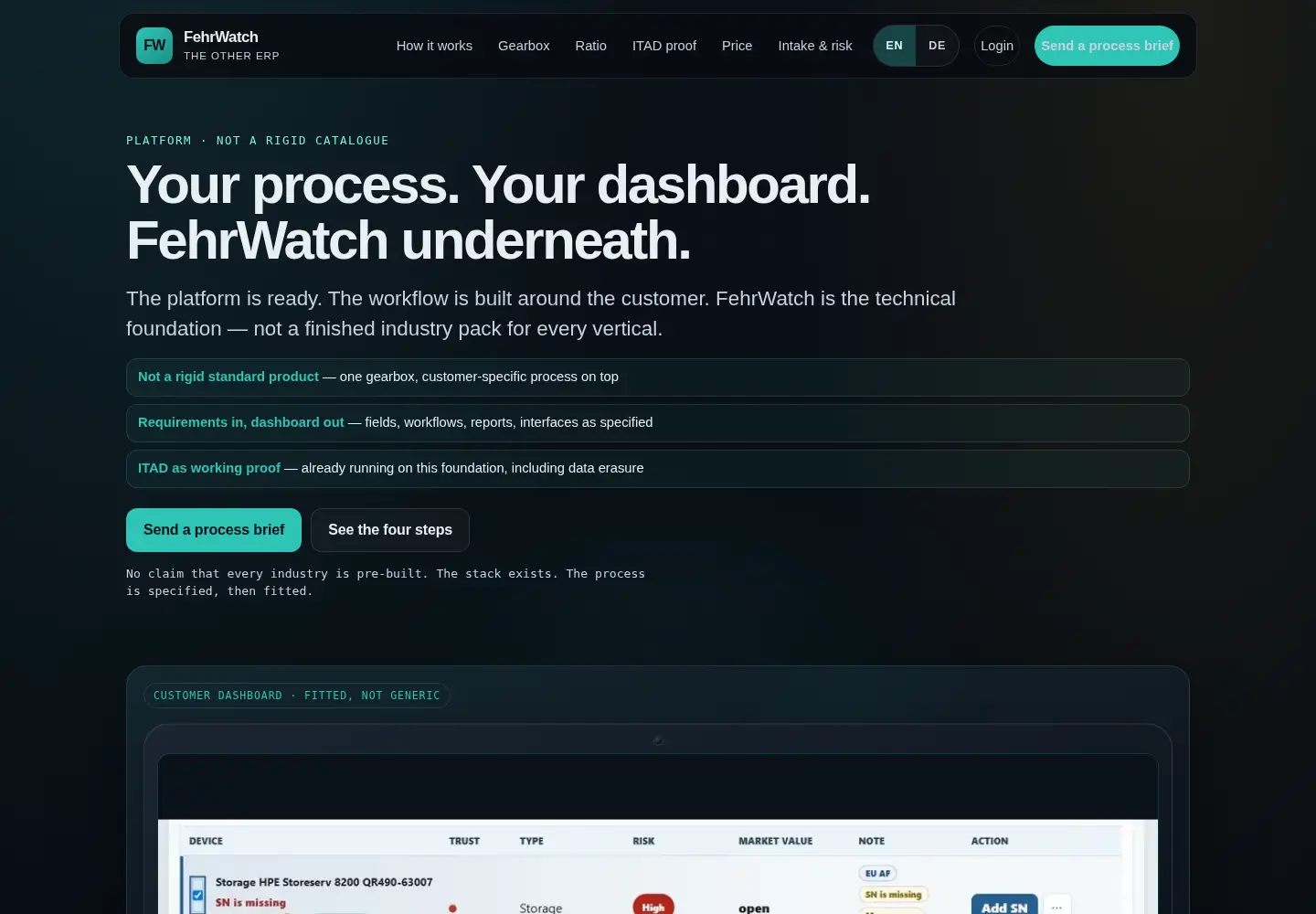
Task: Click the CUSTOMER DASHBOARD · FITTED, NOT GENERIC label
Action: [x=297, y=696]
